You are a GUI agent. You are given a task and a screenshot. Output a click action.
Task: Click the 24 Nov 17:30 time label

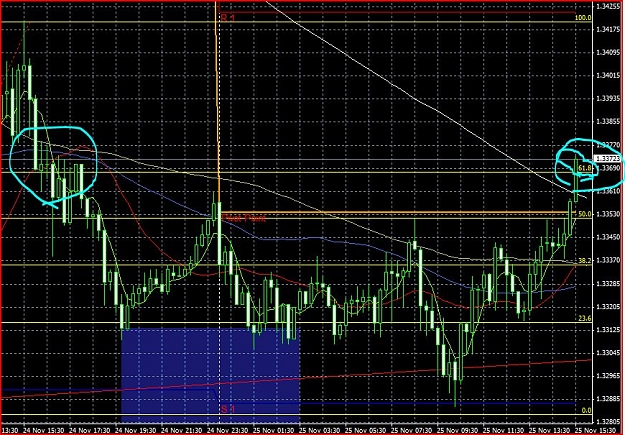tap(89, 431)
